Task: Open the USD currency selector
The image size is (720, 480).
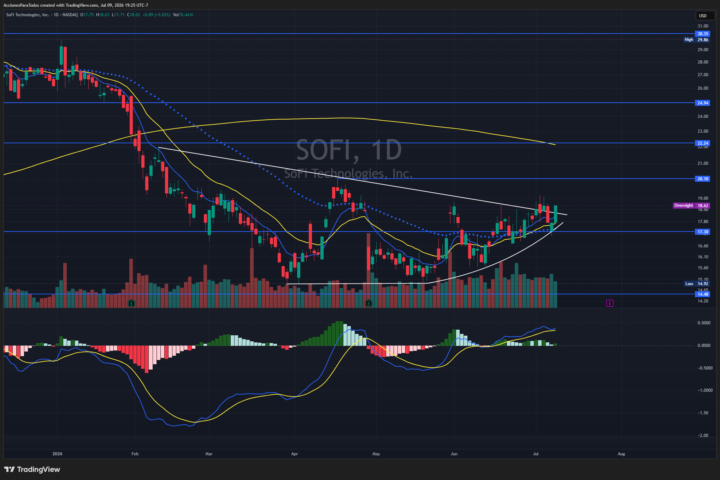Action: (703, 16)
